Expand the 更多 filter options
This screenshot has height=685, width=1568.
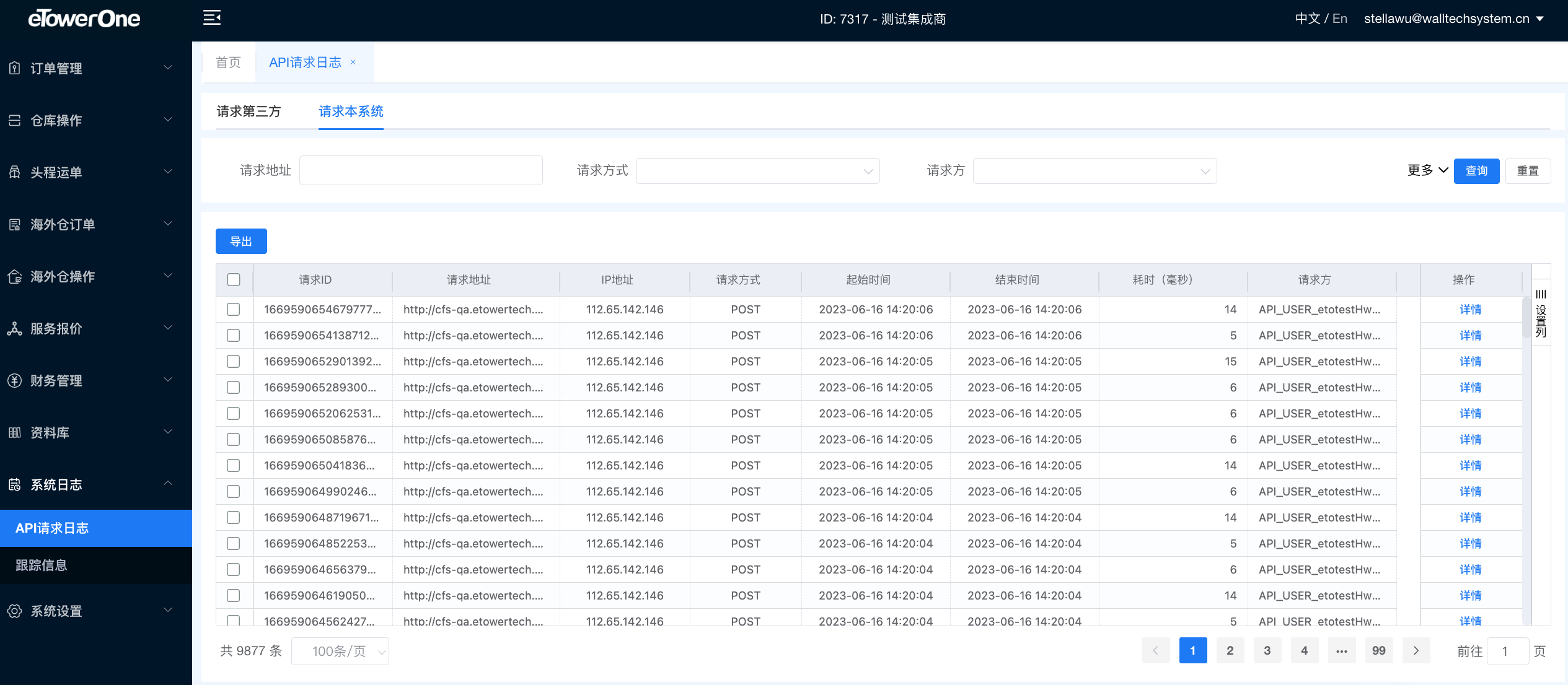point(1427,170)
